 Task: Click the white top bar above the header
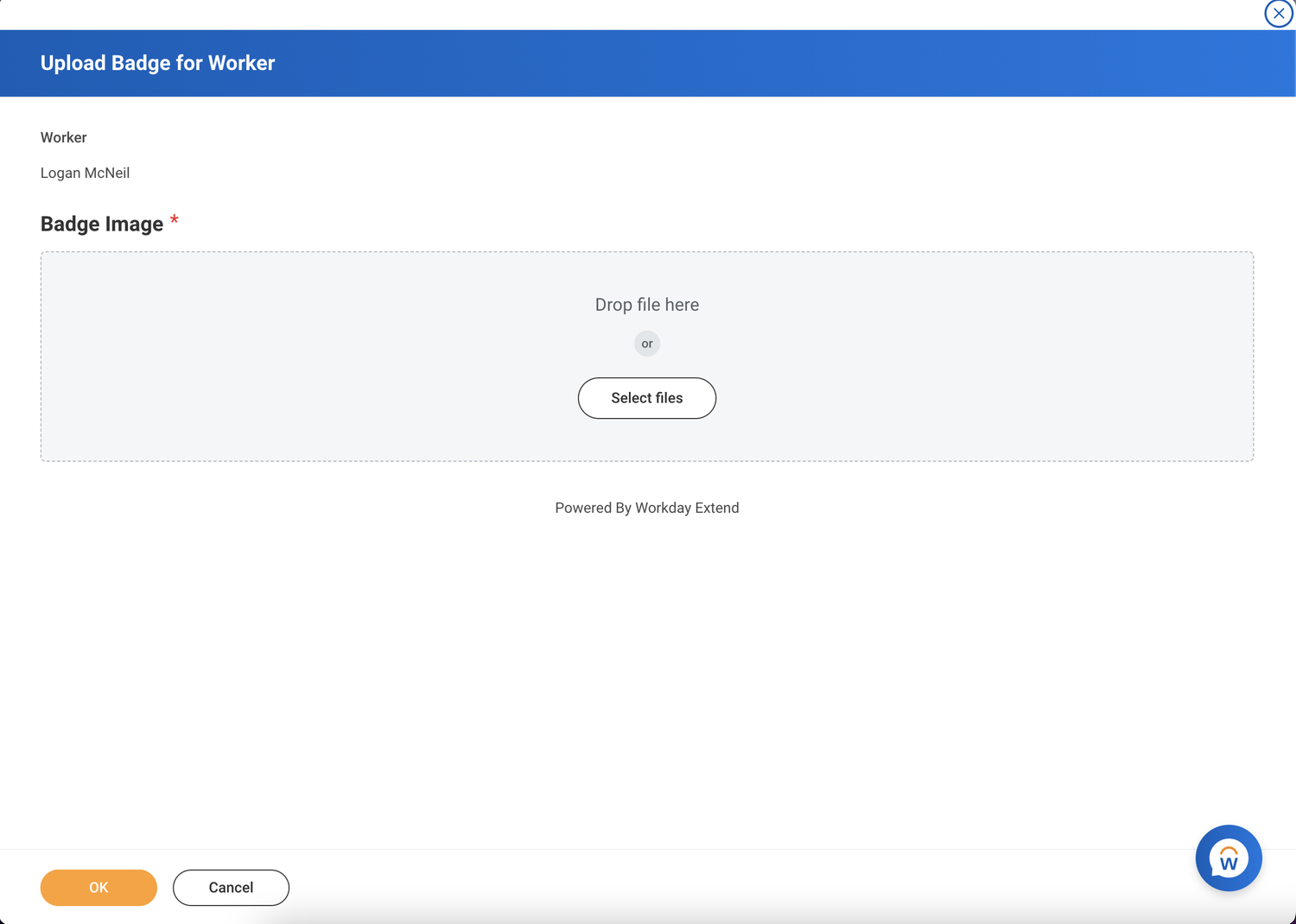(x=605, y=13)
